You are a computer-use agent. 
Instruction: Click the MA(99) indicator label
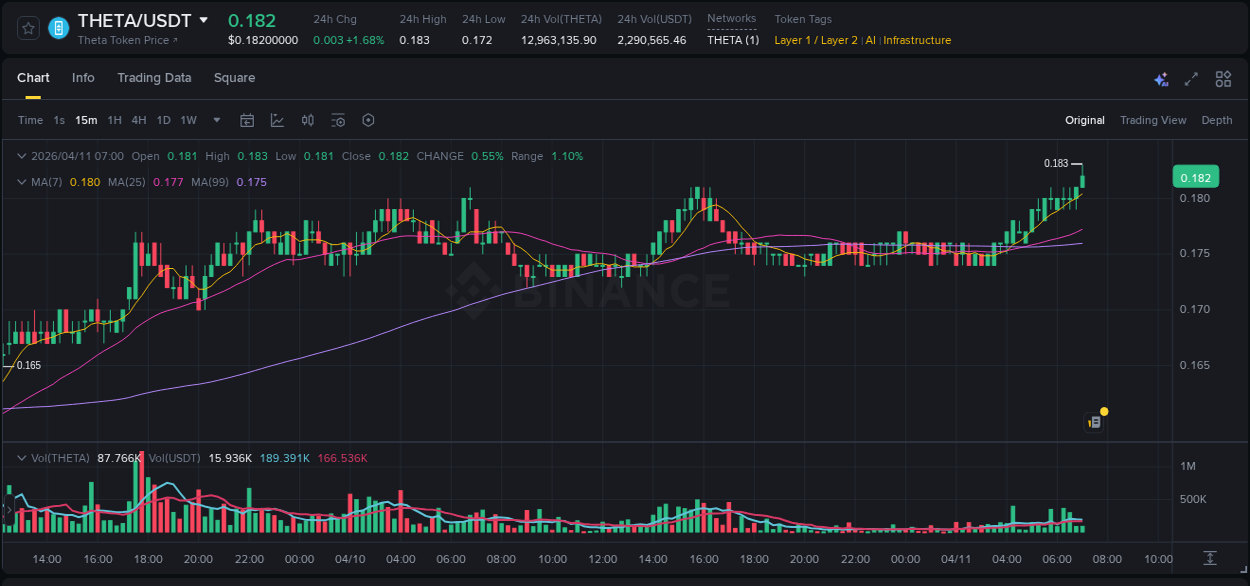(211, 182)
